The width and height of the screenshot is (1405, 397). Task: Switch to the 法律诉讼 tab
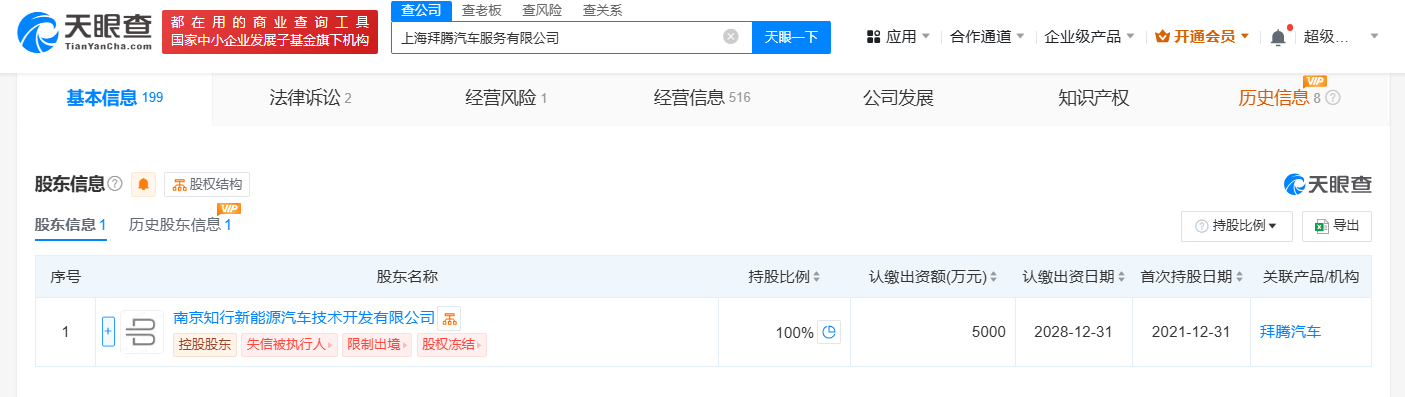pyautogui.click(x=311, y=98)
